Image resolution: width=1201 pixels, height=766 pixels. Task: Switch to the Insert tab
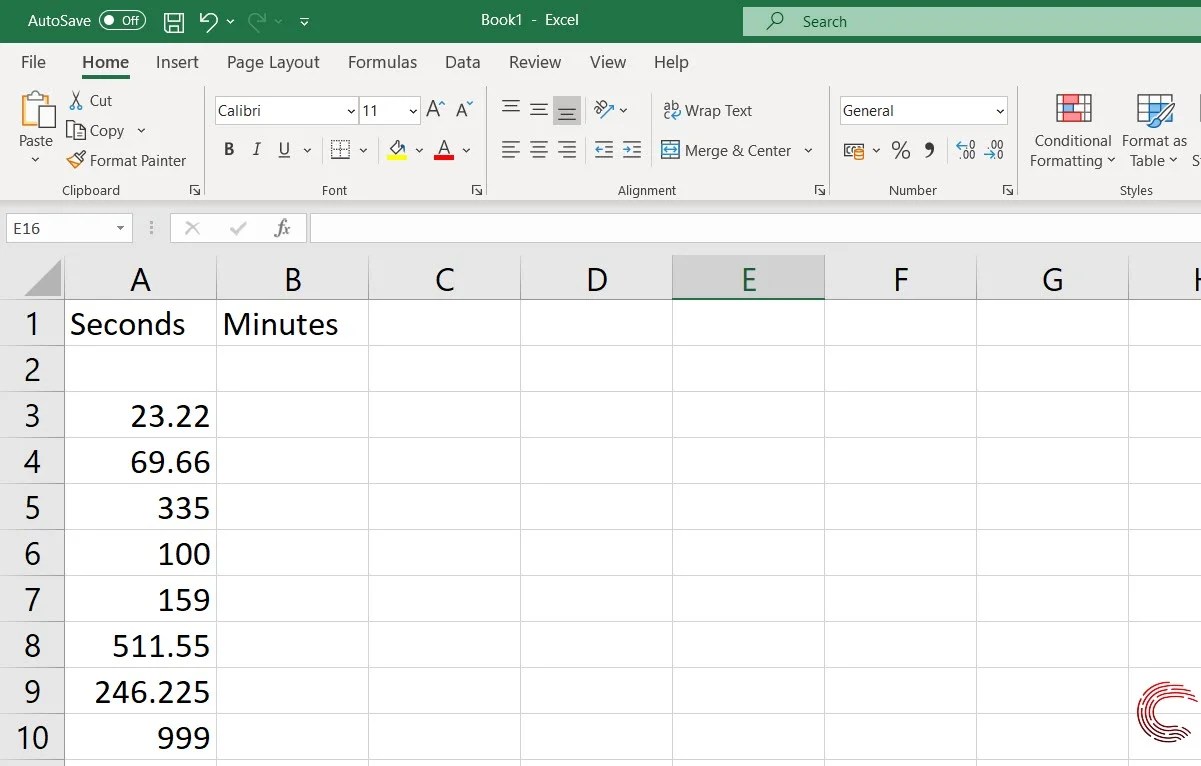pyautogui.click(x=177, y=62)
